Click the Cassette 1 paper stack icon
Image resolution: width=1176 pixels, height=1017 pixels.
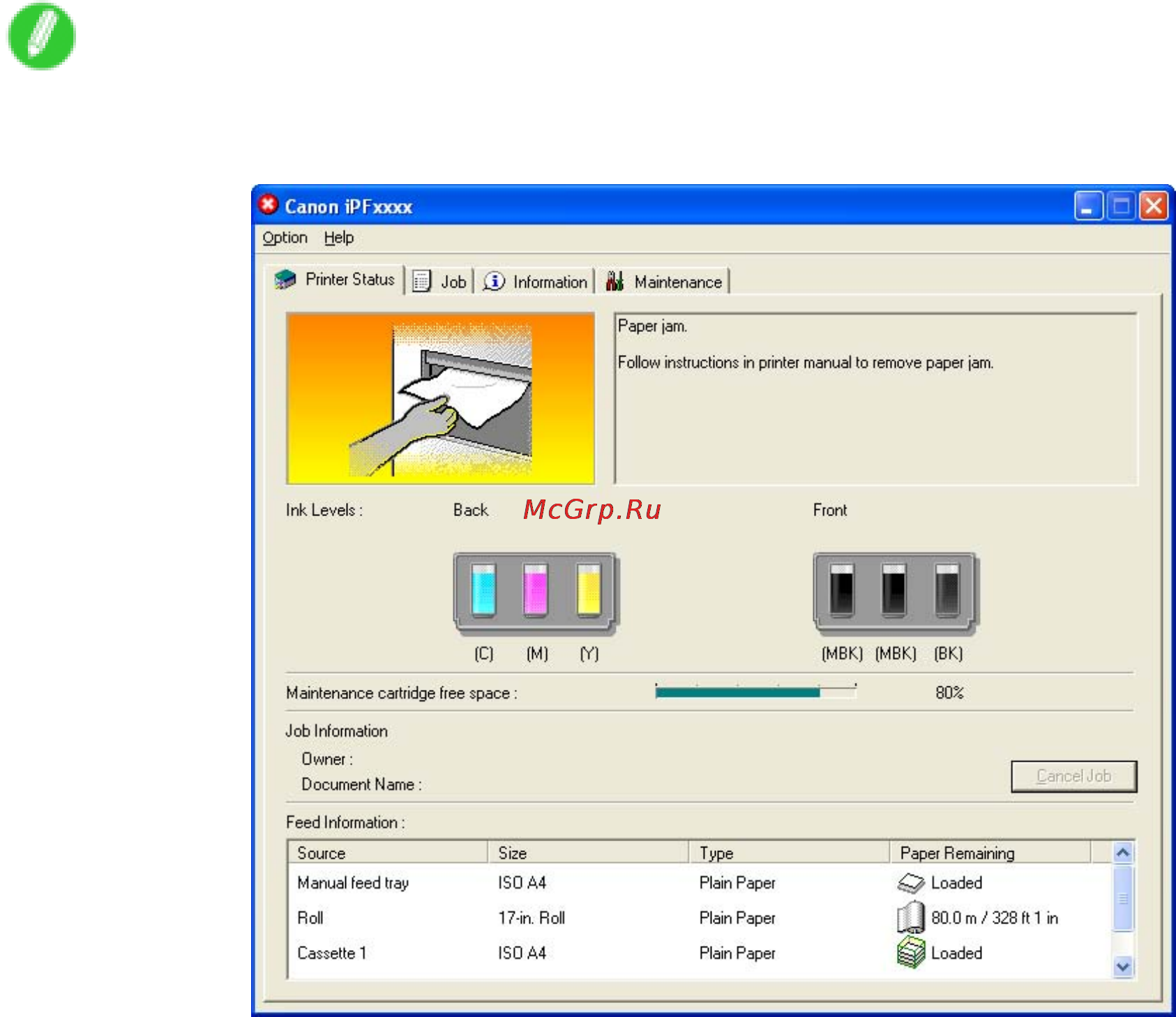tap(911, 953)
